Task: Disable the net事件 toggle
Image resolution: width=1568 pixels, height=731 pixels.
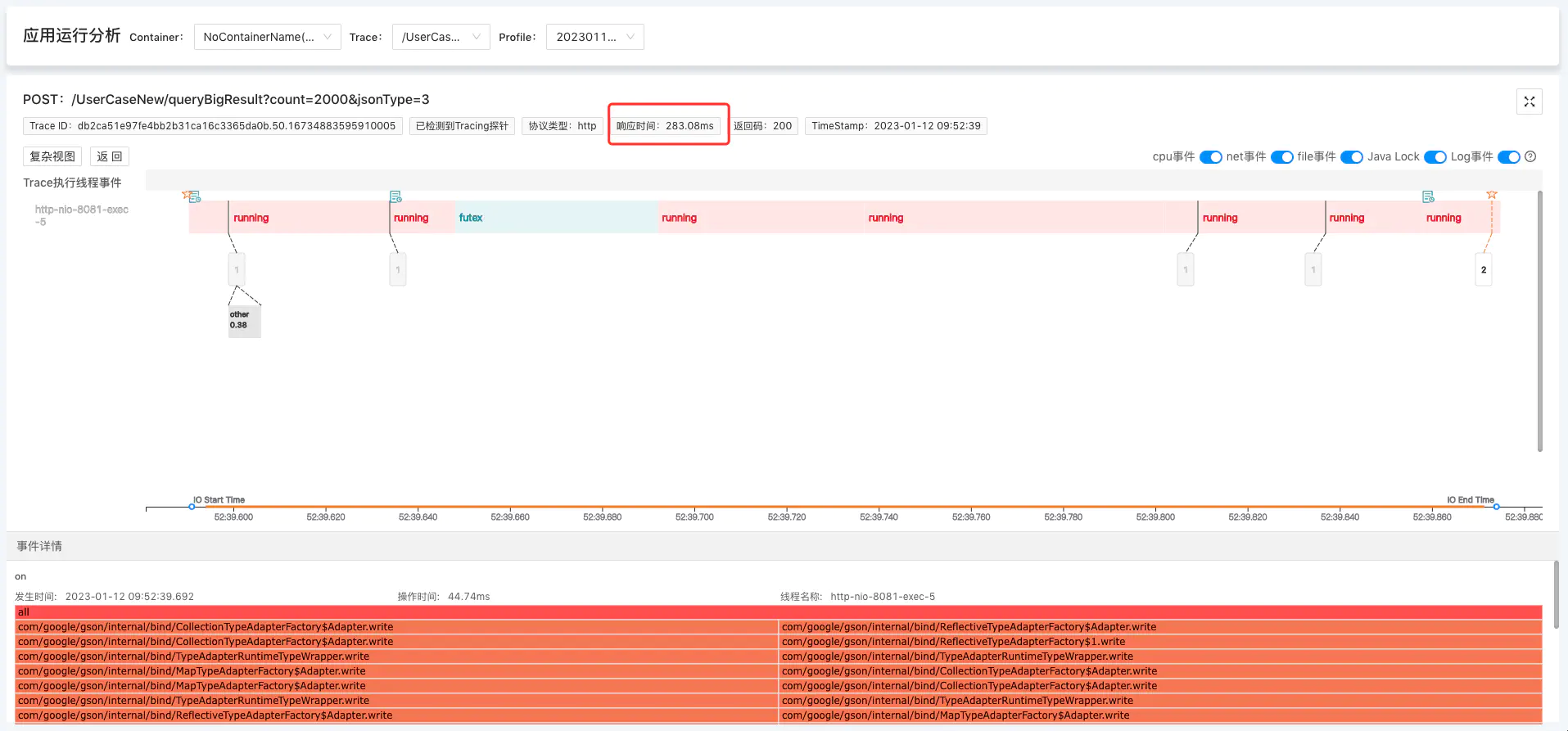Action: (1281, 157)
